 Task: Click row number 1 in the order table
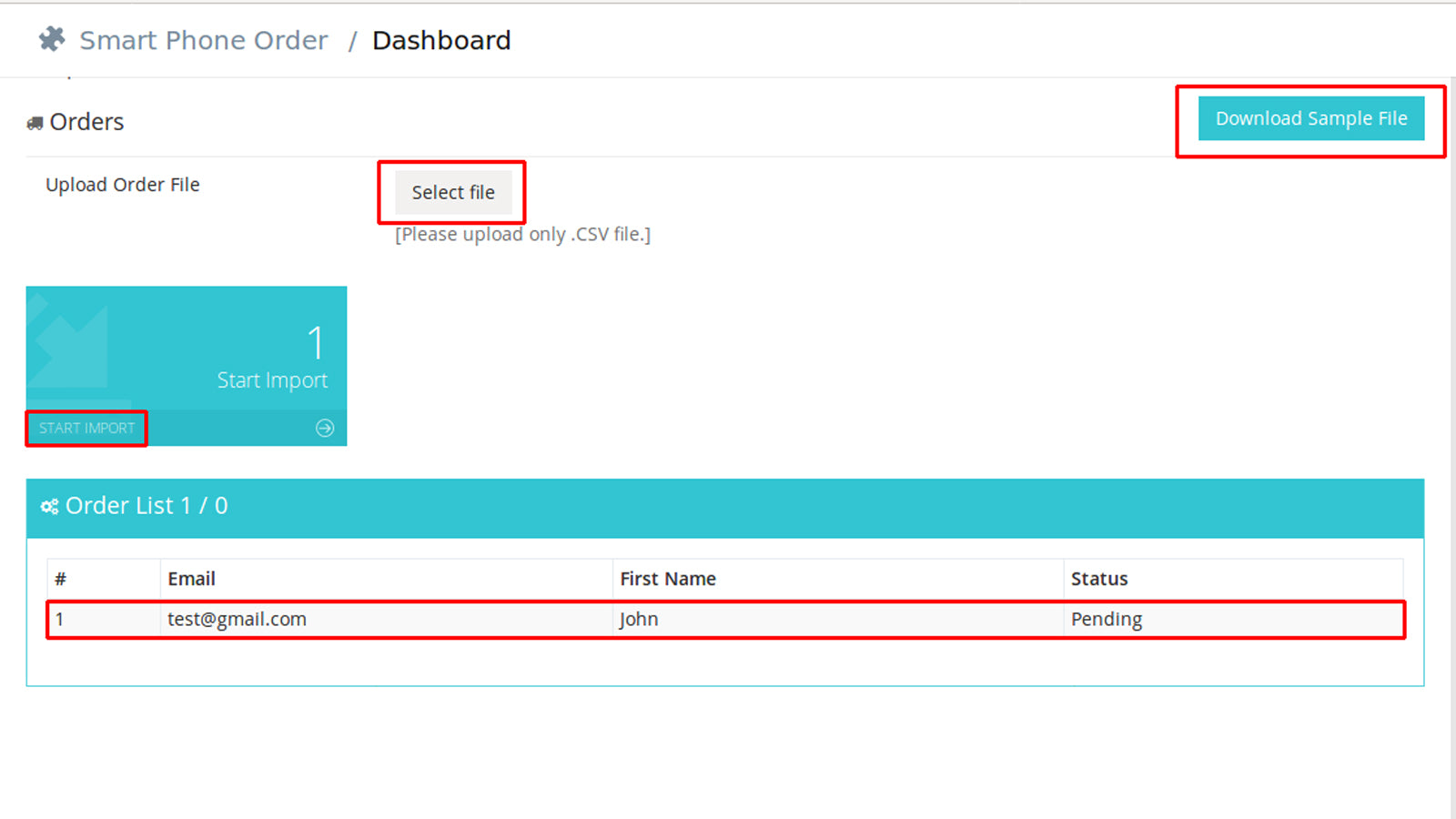(104, 620)
